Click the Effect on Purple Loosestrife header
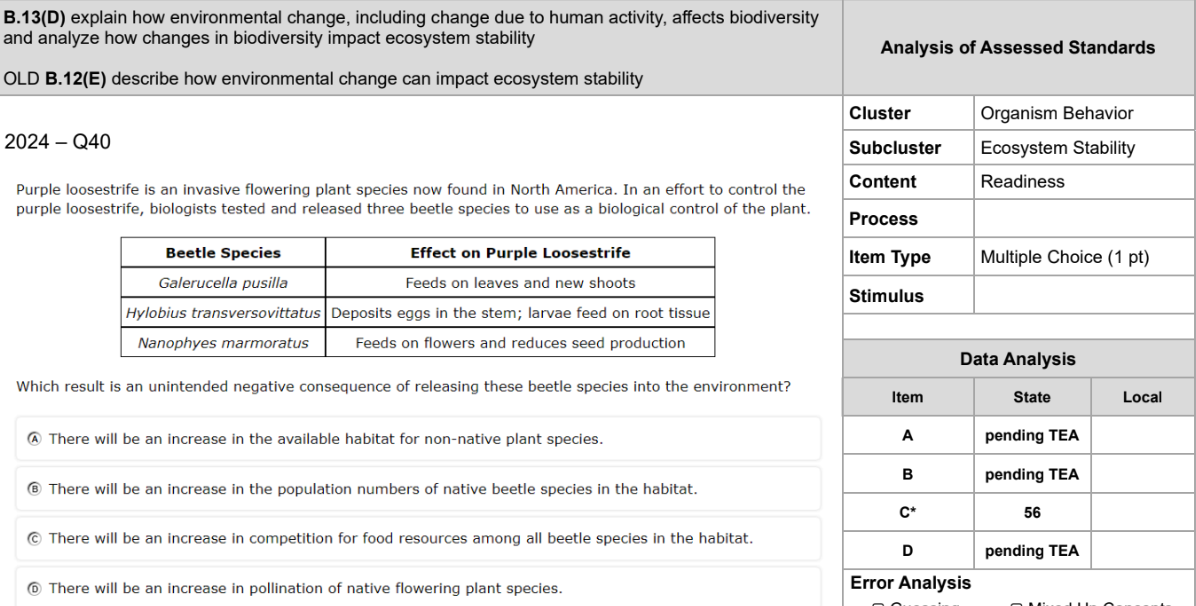This screenshot has width=1196, height=606. [x=520, y=253]
